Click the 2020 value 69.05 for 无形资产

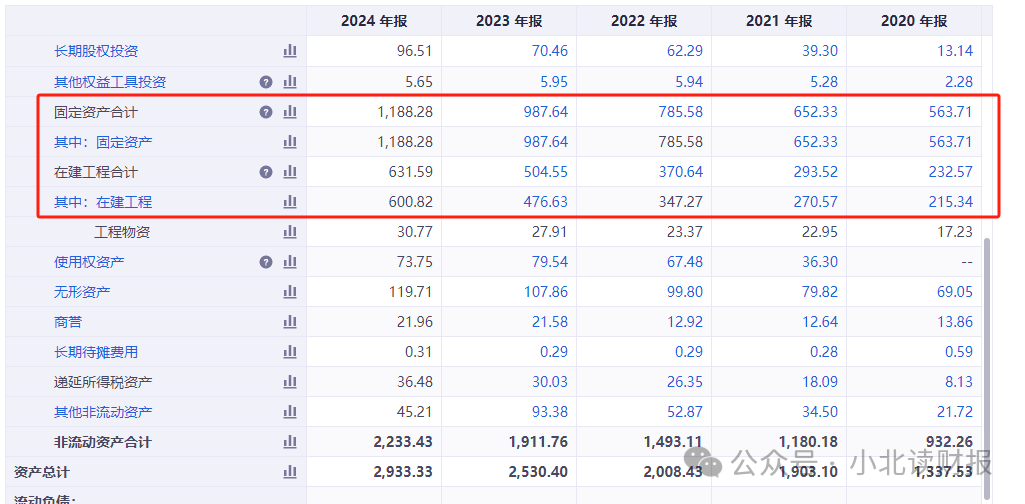950,292
